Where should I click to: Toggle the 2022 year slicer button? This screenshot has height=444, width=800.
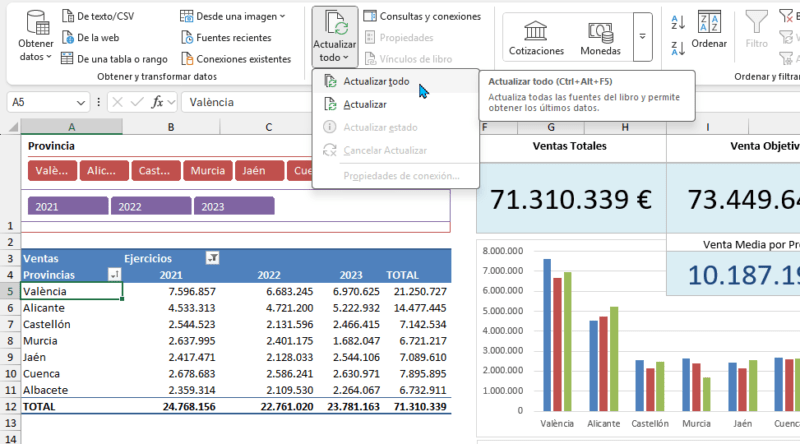pos(151,206)
